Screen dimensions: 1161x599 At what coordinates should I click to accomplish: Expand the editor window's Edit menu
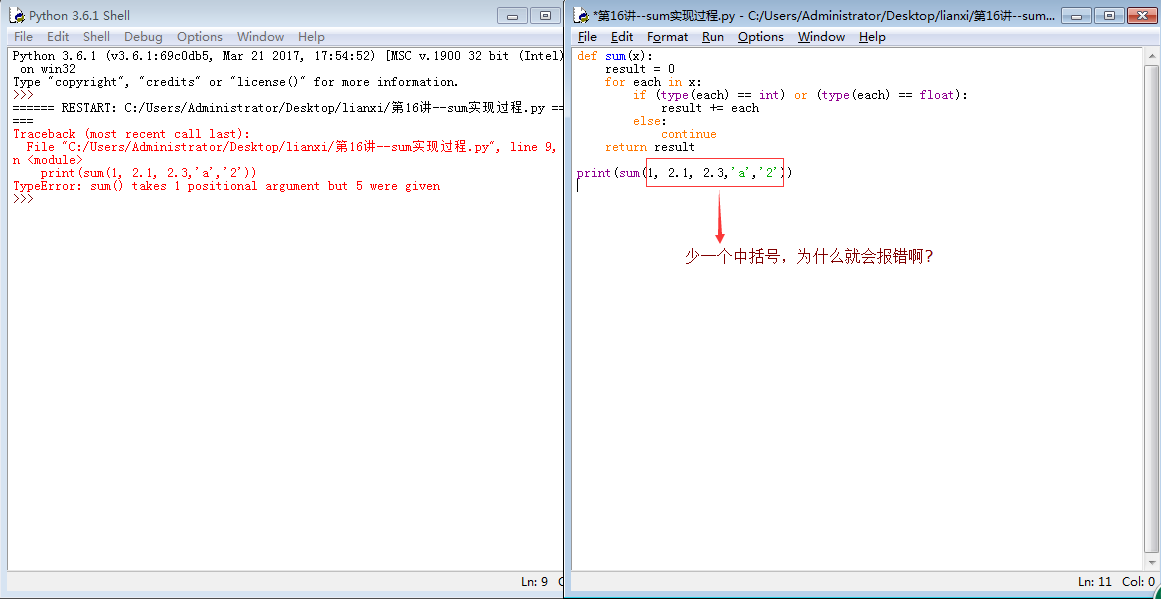621,37
